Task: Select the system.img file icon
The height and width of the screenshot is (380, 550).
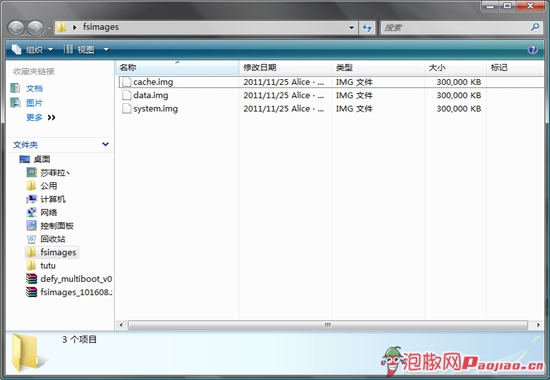Action: 126,108
